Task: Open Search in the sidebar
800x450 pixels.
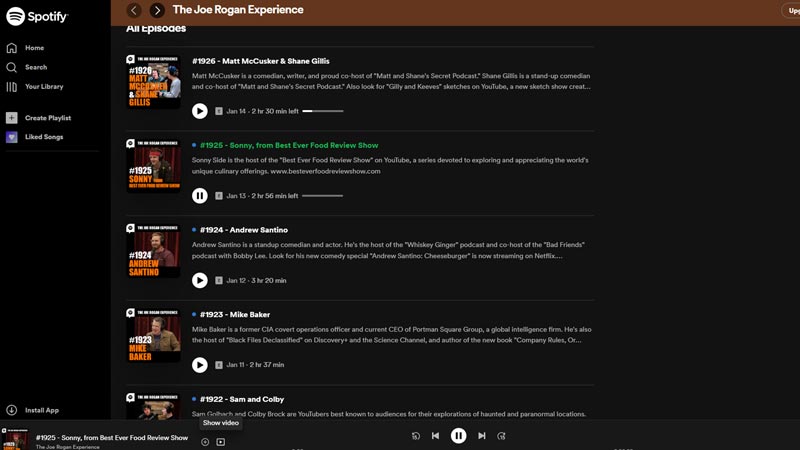Action: [x=27, y=67]
